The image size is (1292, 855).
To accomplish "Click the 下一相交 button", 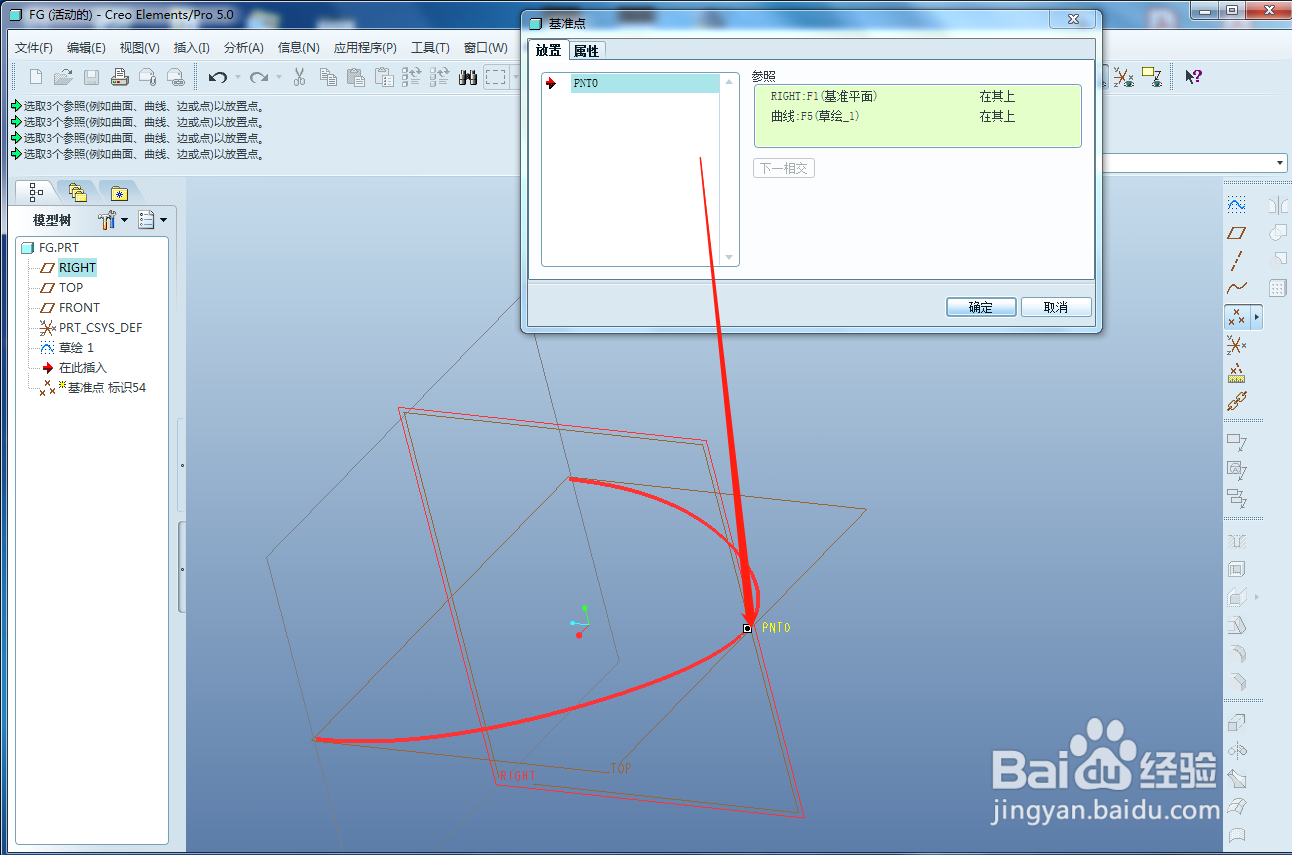I will click(x=784, y=168).
